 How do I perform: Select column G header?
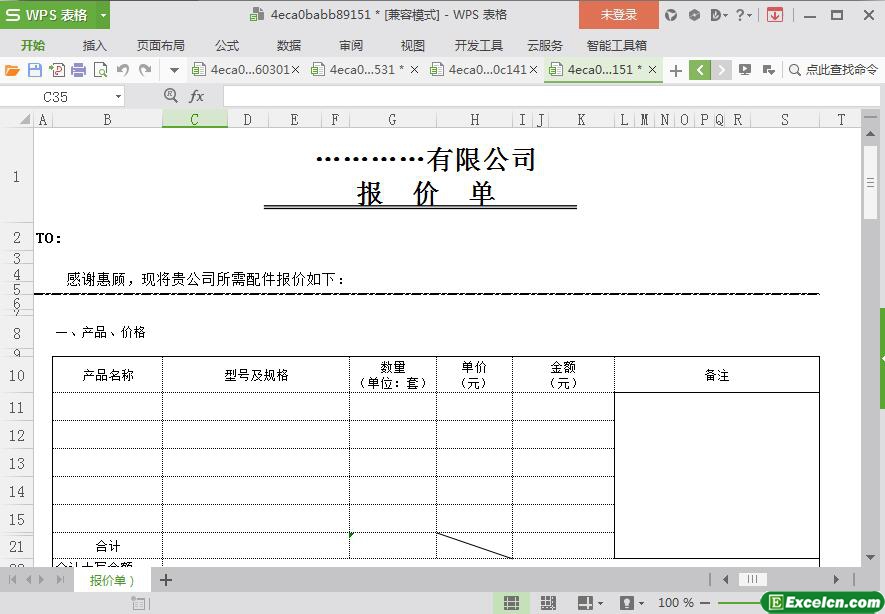click(392, 119)
